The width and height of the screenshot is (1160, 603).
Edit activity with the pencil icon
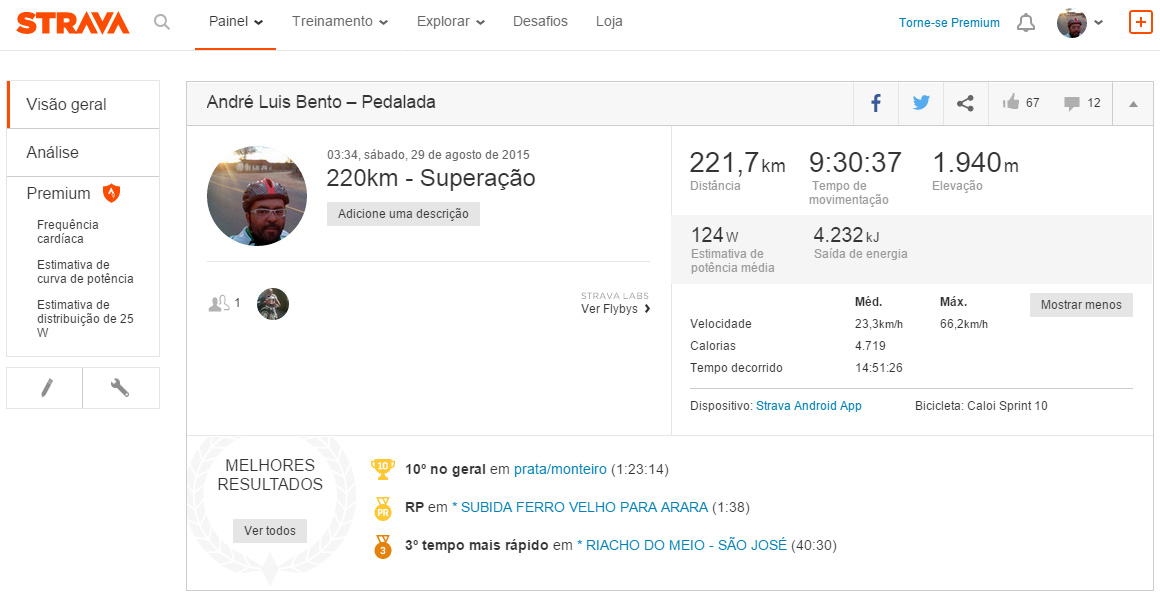coord(46,388)
